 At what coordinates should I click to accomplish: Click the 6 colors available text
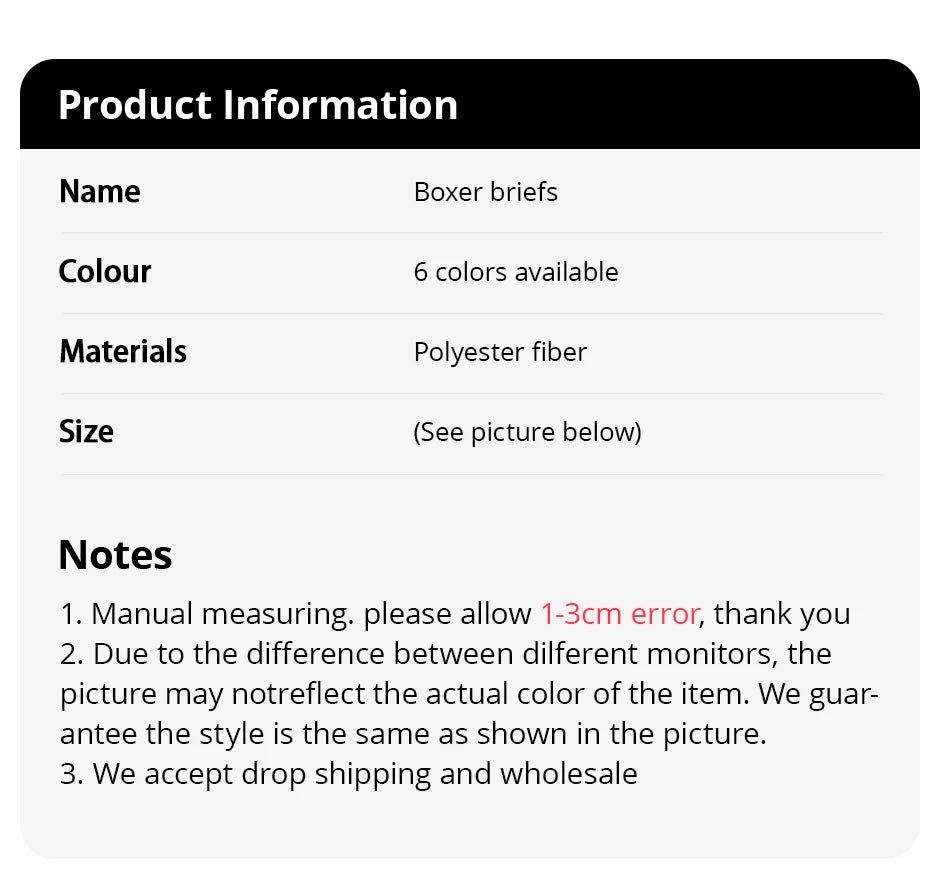tap(516, 272)
